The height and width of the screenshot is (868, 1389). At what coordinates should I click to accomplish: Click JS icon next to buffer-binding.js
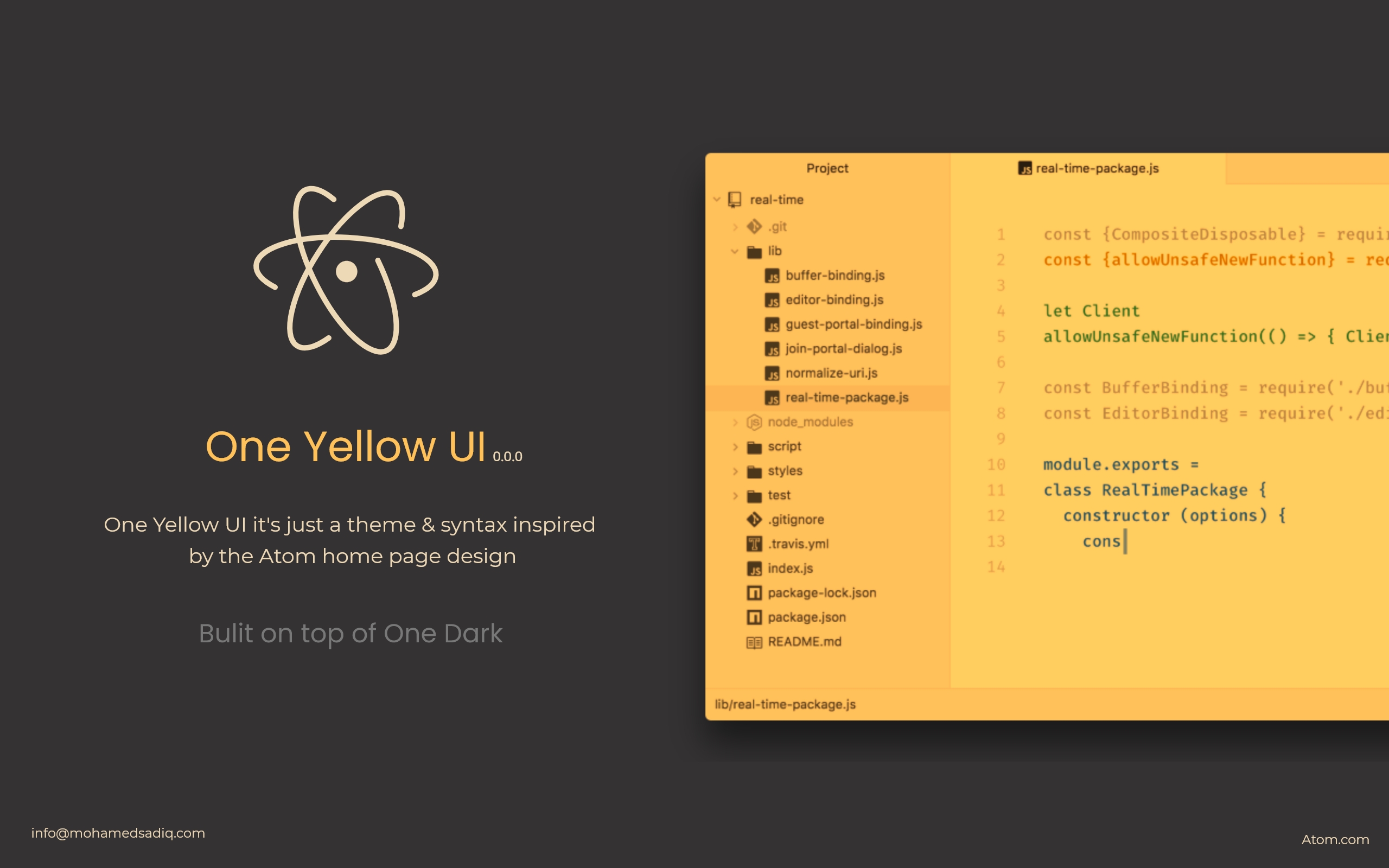772,276
